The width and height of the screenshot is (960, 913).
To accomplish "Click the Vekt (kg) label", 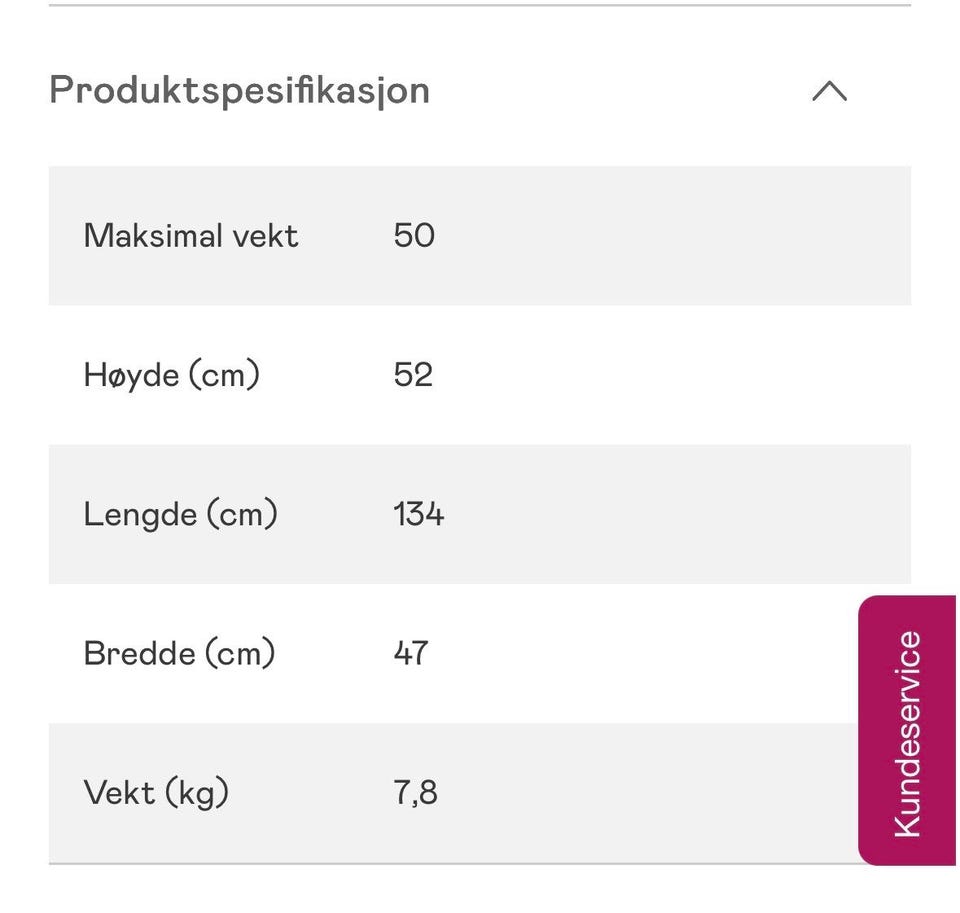I will 156,793.
